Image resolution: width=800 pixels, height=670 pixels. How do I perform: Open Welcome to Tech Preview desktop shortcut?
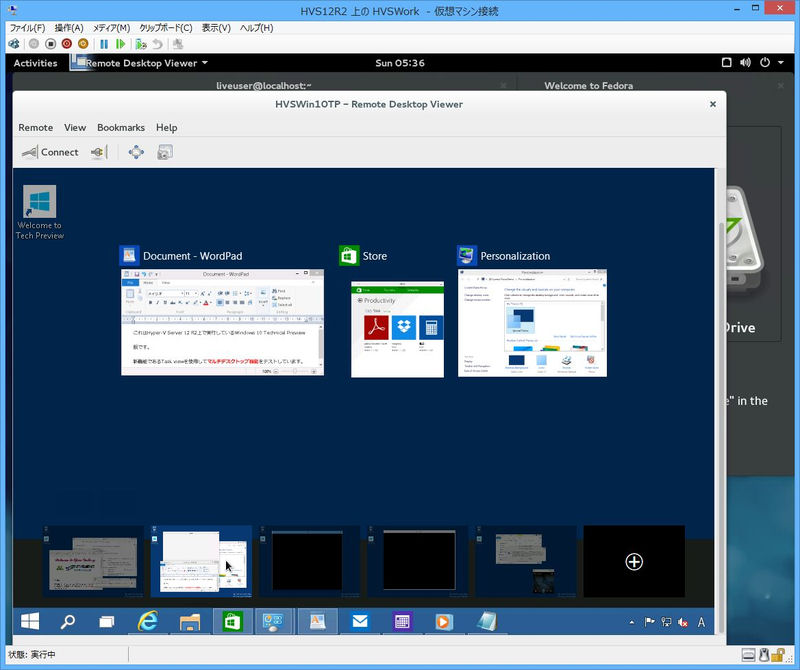39,212
